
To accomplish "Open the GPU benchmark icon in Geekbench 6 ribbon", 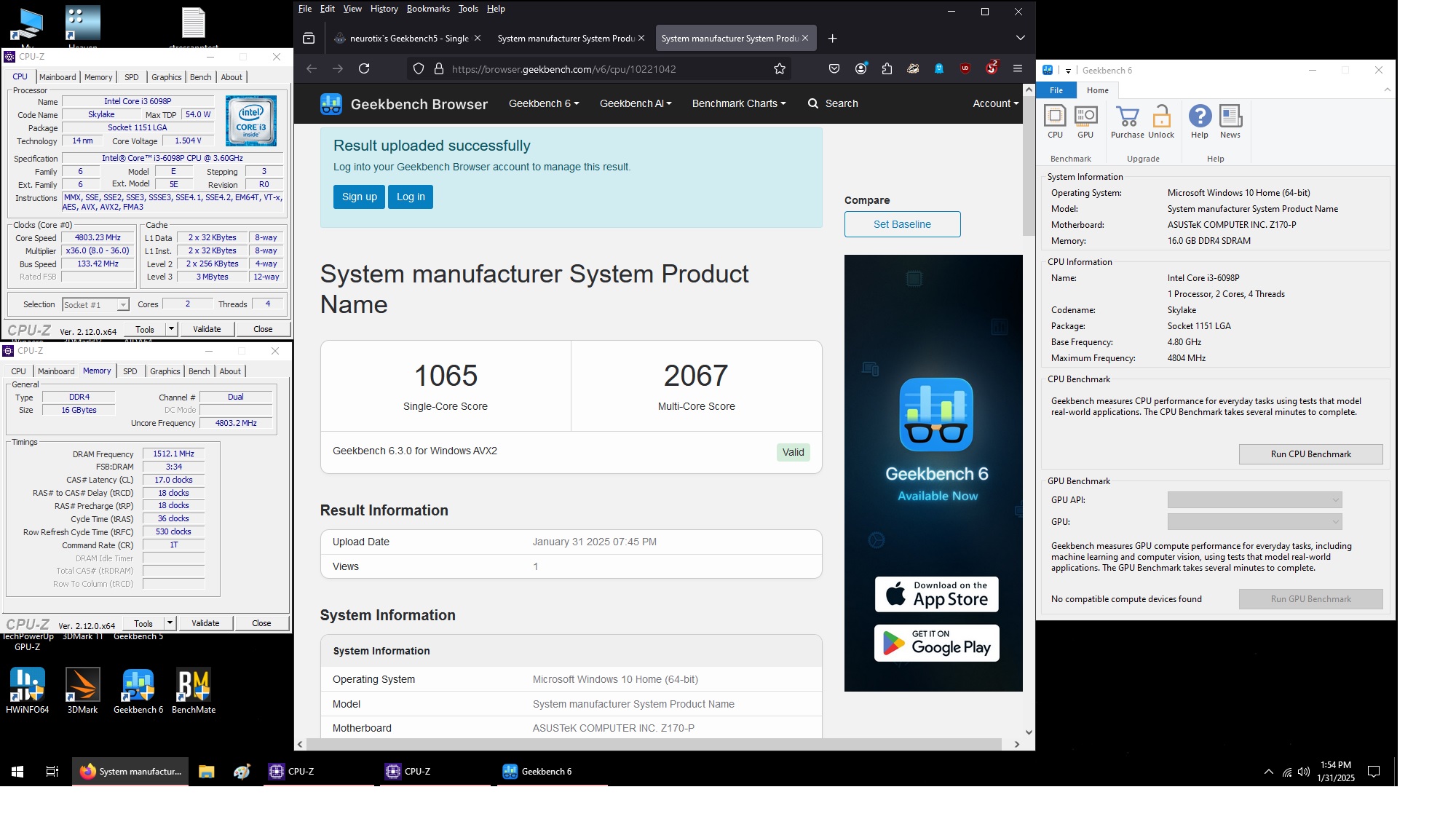I will click(1085, 122).
